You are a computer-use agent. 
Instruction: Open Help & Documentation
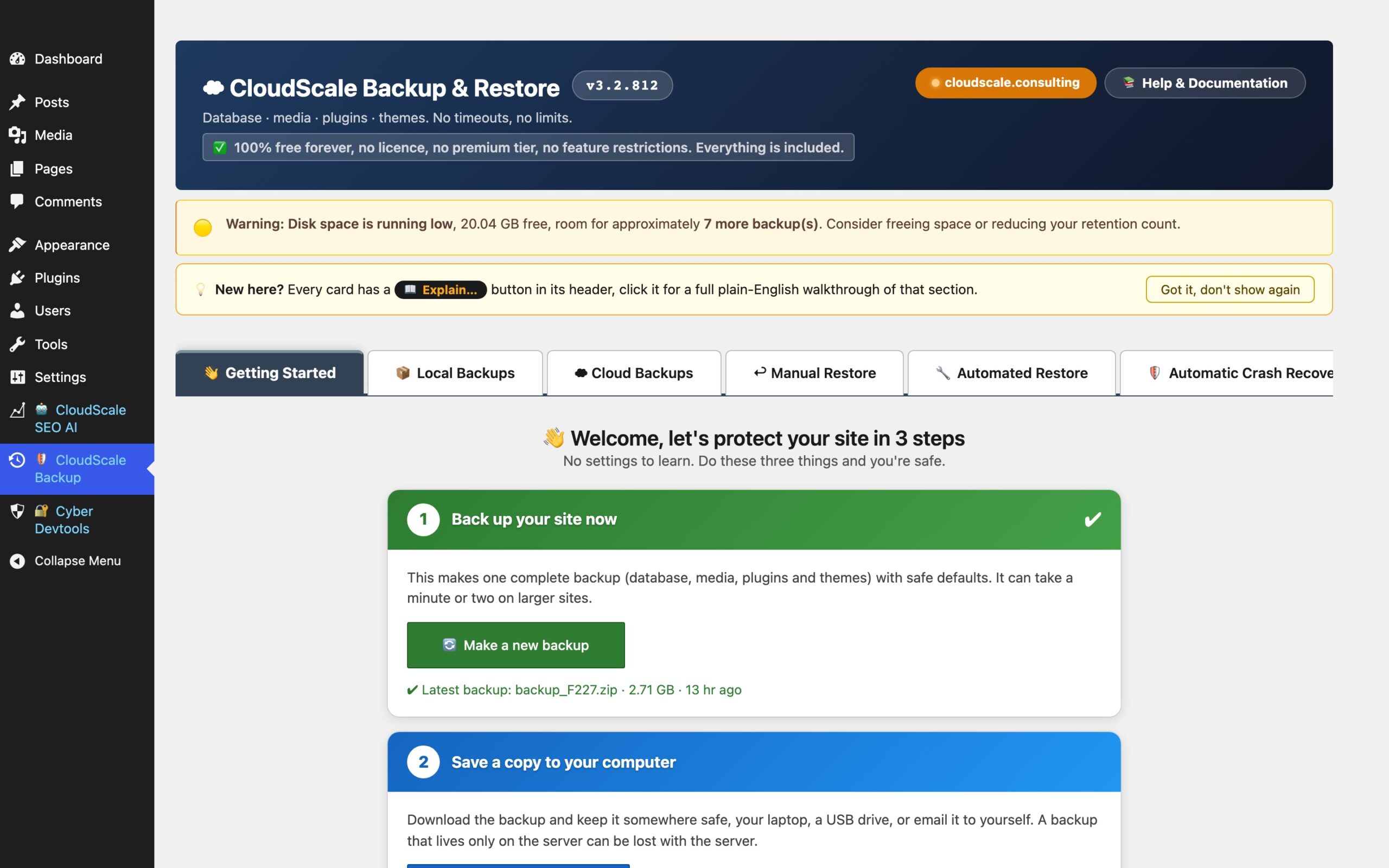click(1205, 83)
